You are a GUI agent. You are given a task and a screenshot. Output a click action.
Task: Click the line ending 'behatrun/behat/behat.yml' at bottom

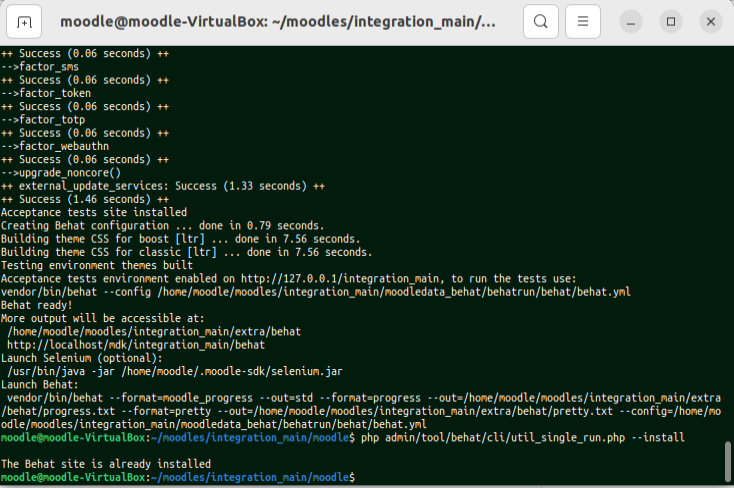coord(214,425)
